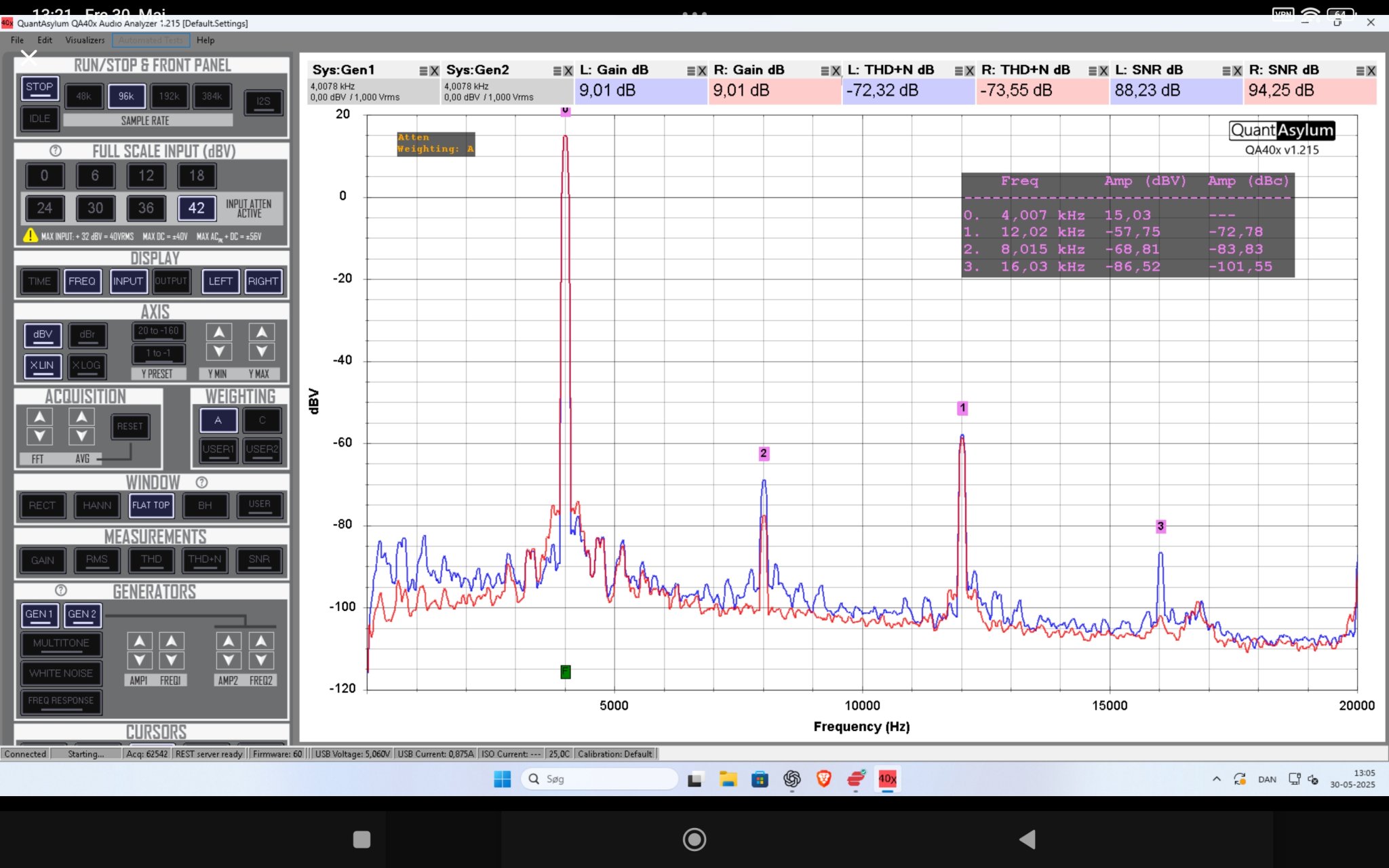Close the R: Gain dB tile
The width and height of the screenshot is (1389, 868).
point(836,71)
